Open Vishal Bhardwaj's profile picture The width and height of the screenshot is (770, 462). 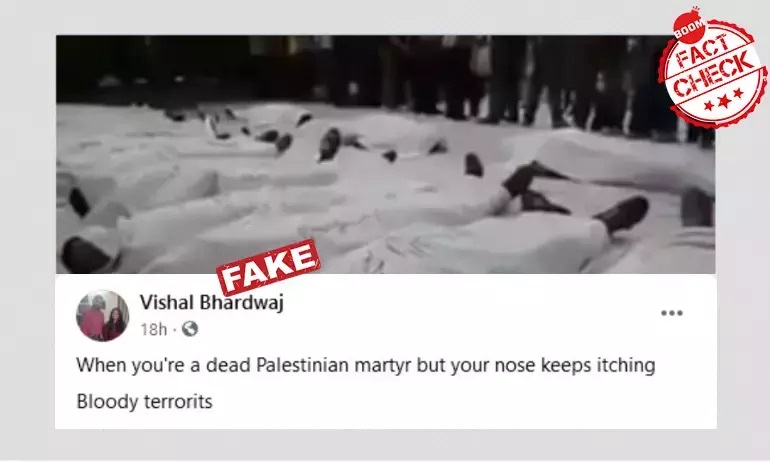(x=102, y=316)
